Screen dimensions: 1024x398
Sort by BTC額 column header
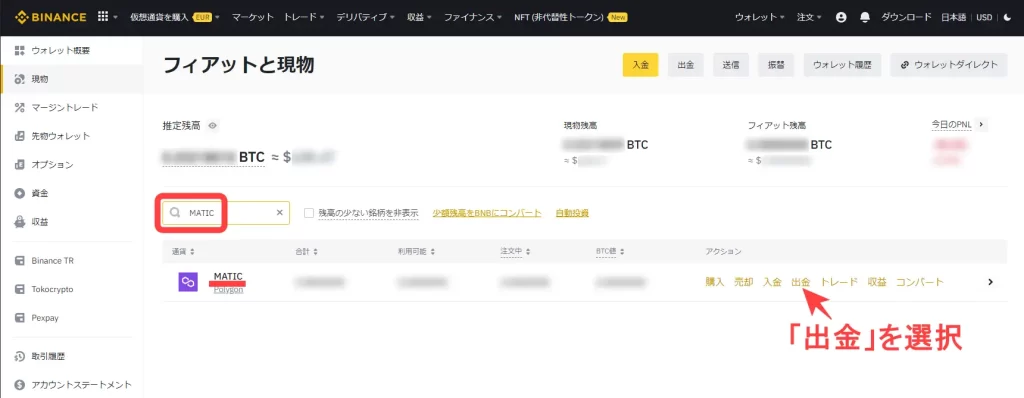click(x=611, y=251)
